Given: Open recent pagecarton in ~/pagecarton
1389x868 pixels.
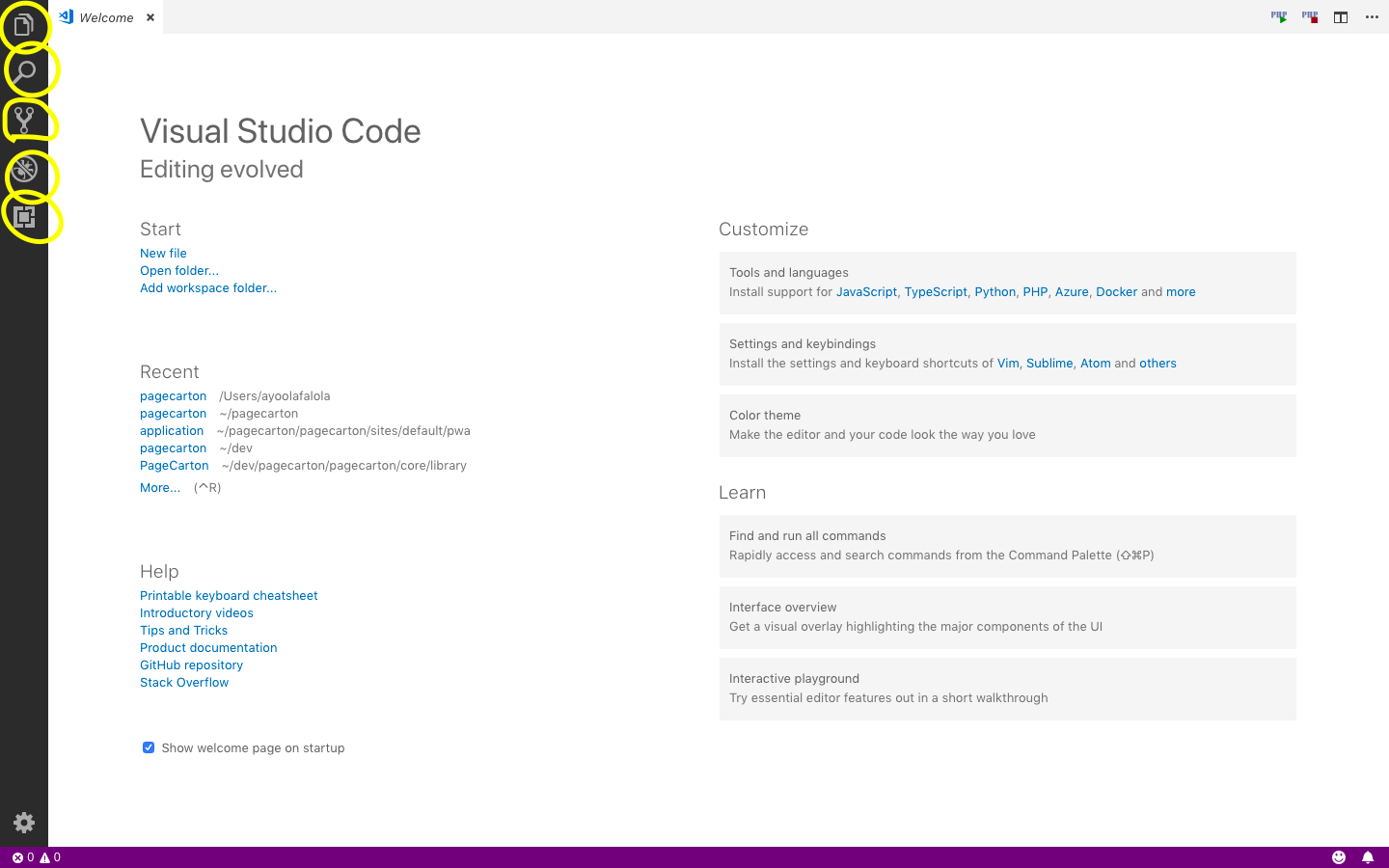Looking at the screenshot, I should 173,414.
